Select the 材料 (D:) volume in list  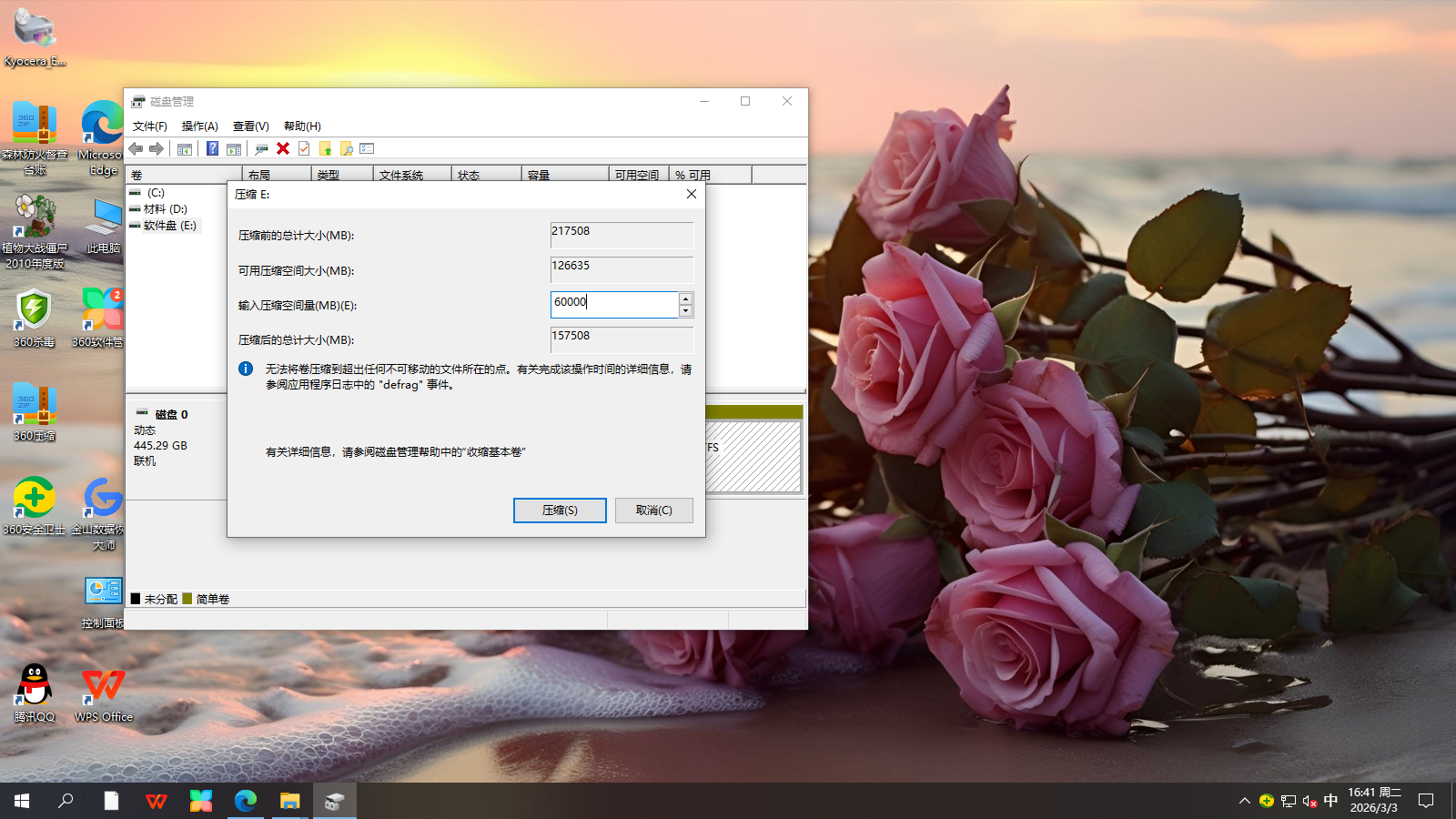165,209
